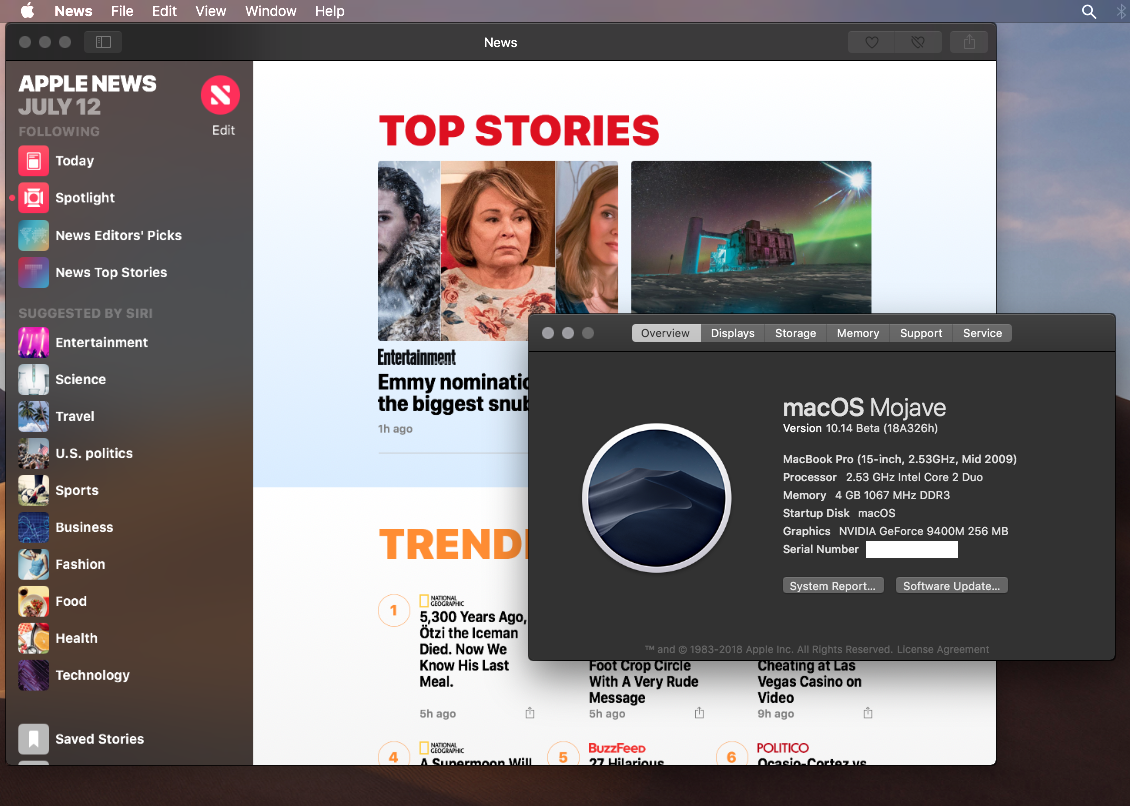Click the whited-out Serial Number field
1130x806 pixels.
(x=912, y=549)
